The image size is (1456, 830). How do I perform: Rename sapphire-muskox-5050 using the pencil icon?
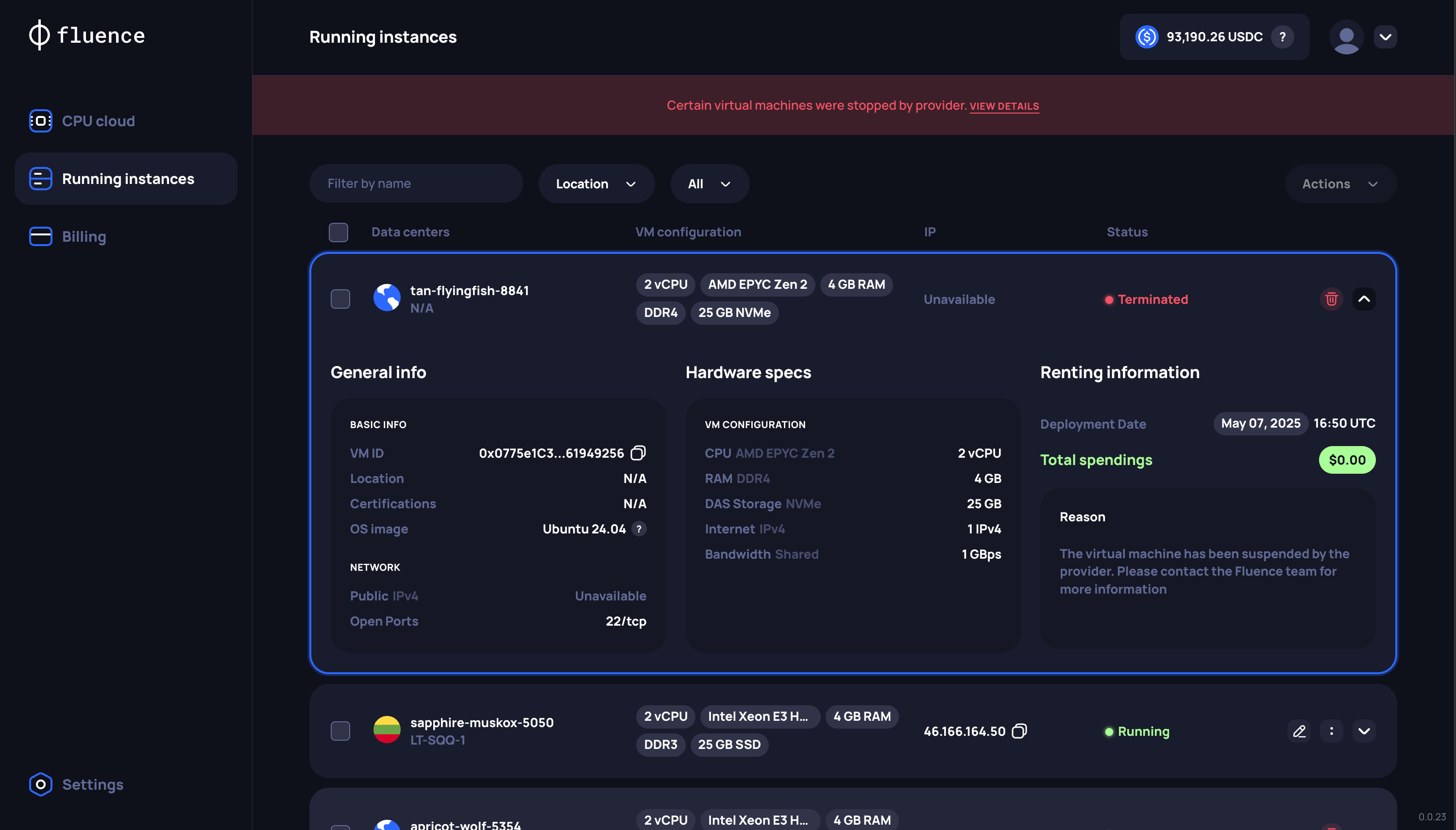[x=1299, y=731]
